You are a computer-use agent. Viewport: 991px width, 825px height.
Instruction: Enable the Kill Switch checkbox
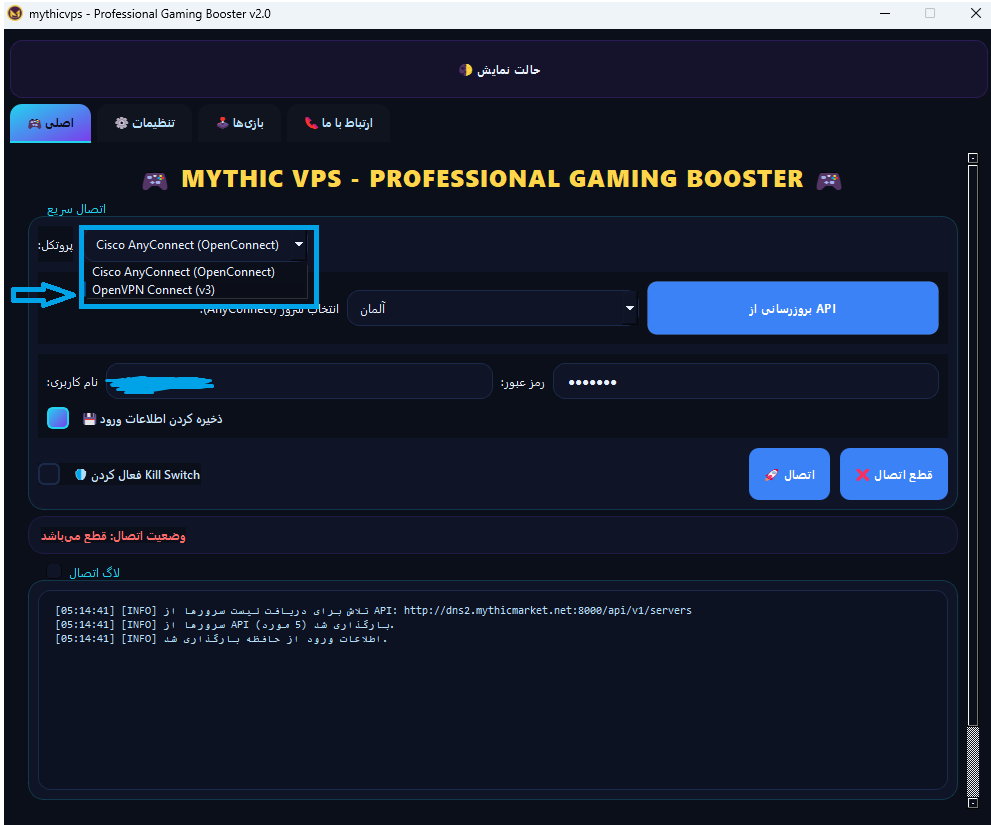[49, 474]
